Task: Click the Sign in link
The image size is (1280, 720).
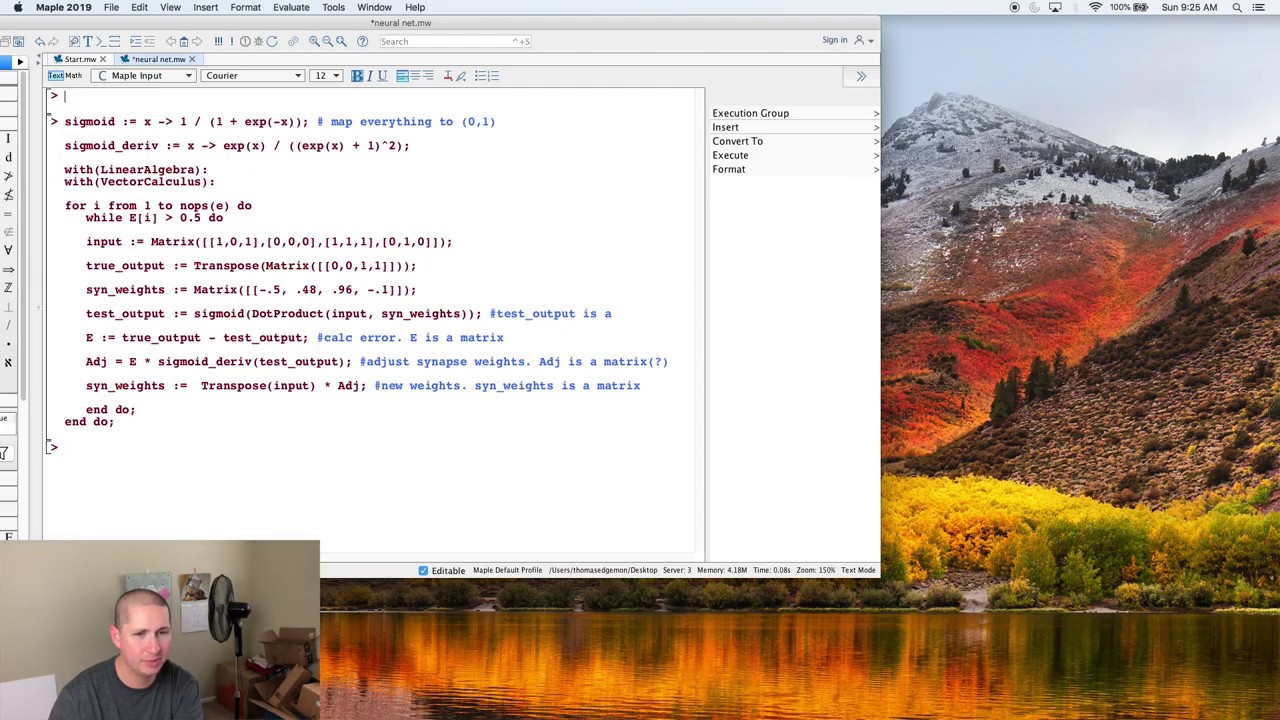Action: point(835,40)
